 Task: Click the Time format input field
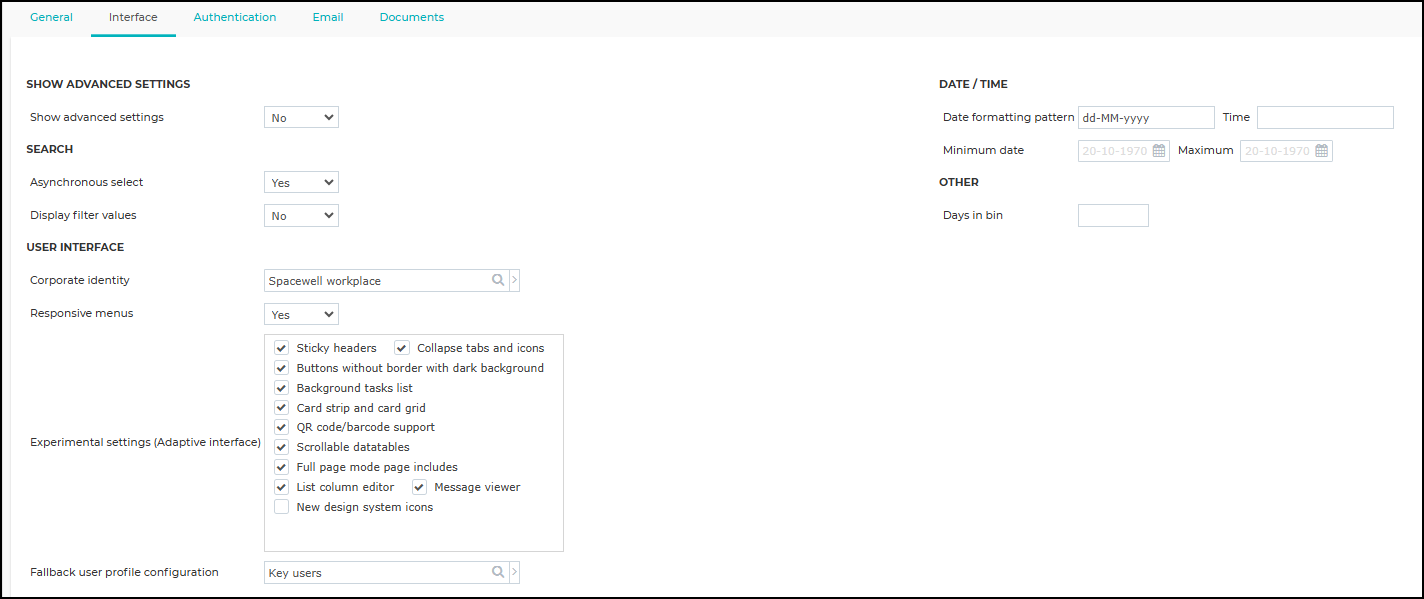(x=1325, y=117)
